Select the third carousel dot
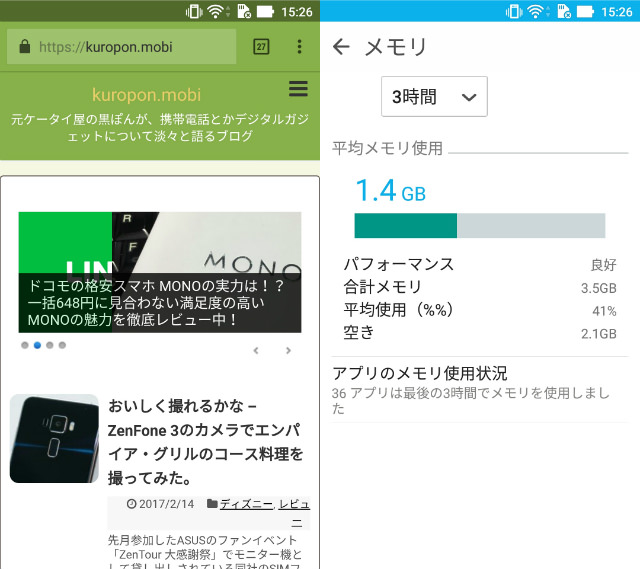The height and width of the screenshot is (569, 640). click(x=50, y=345)
